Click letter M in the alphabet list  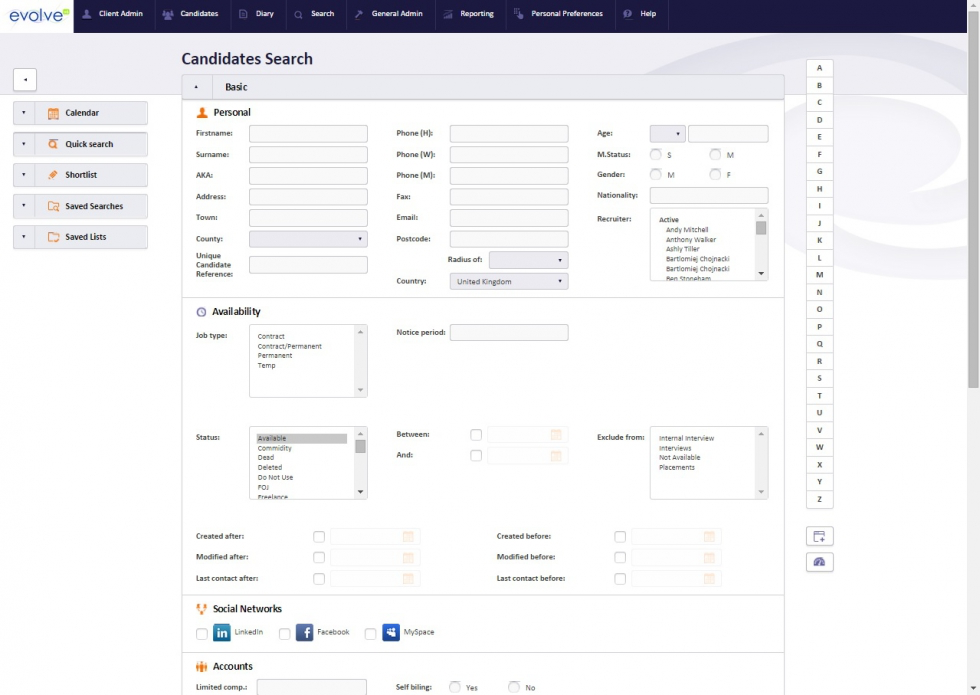pyautogui.click(x=818, y=276)
